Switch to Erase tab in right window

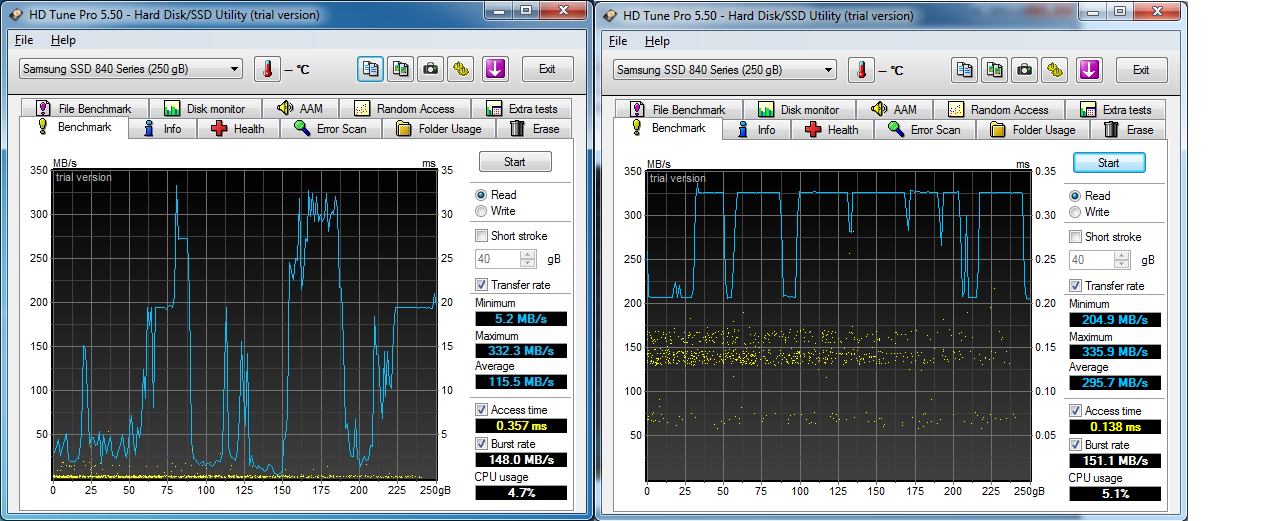pos(1128,129)
